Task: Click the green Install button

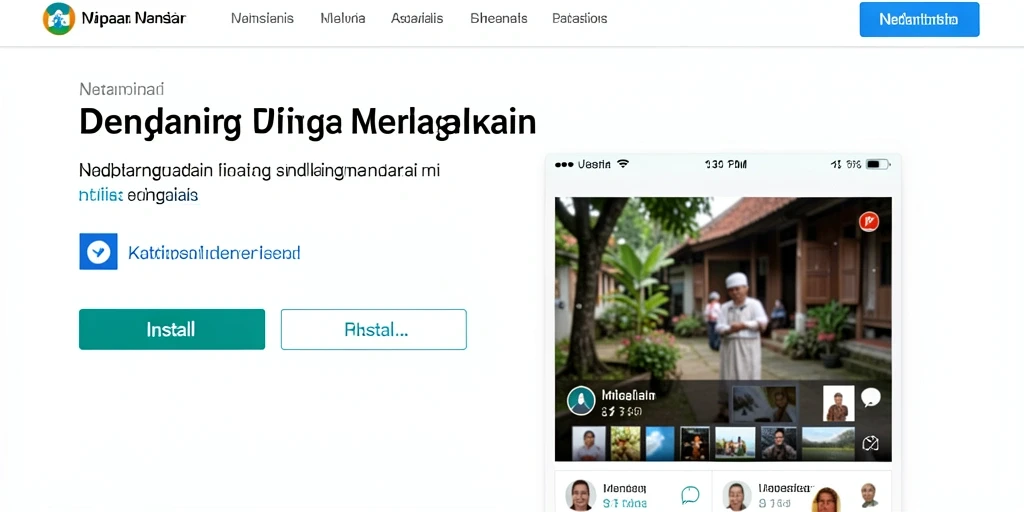Action: 172,329
